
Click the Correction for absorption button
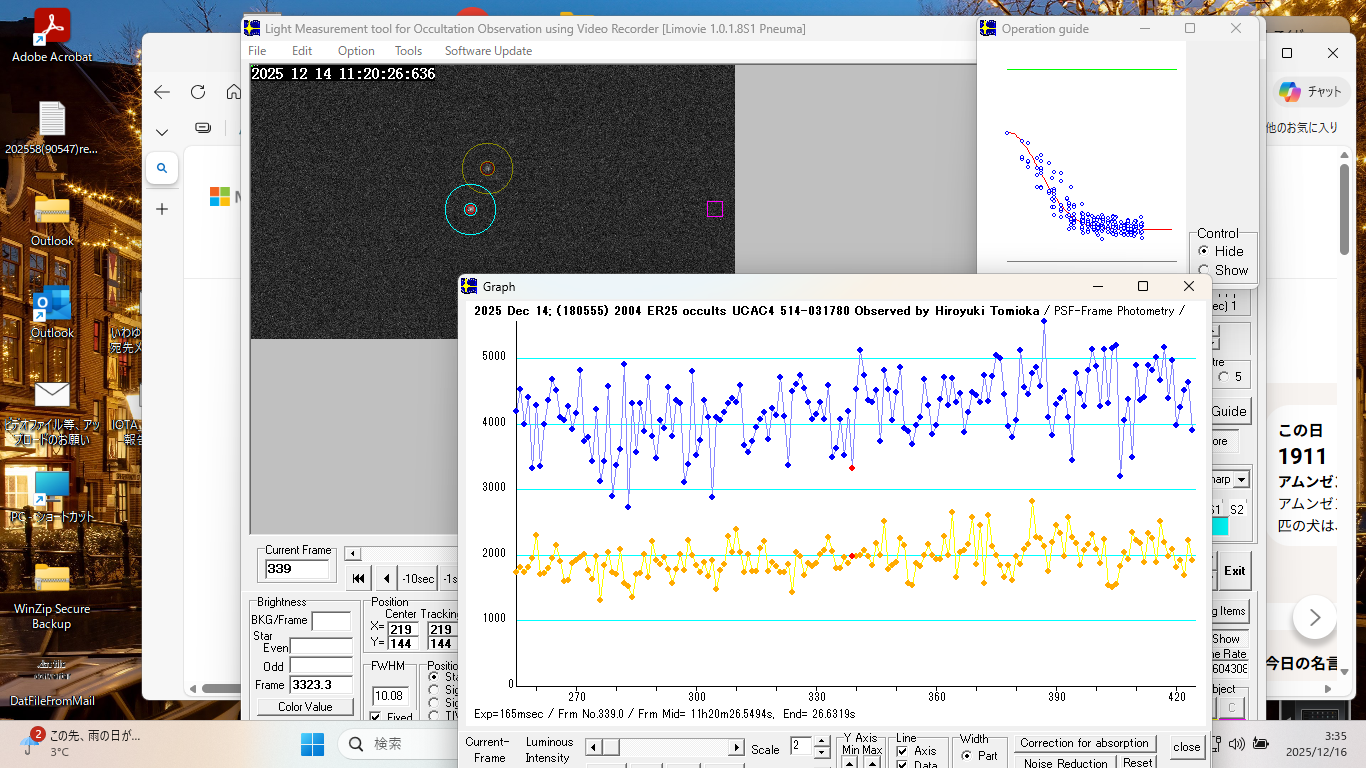click(x=1084, y=743)
